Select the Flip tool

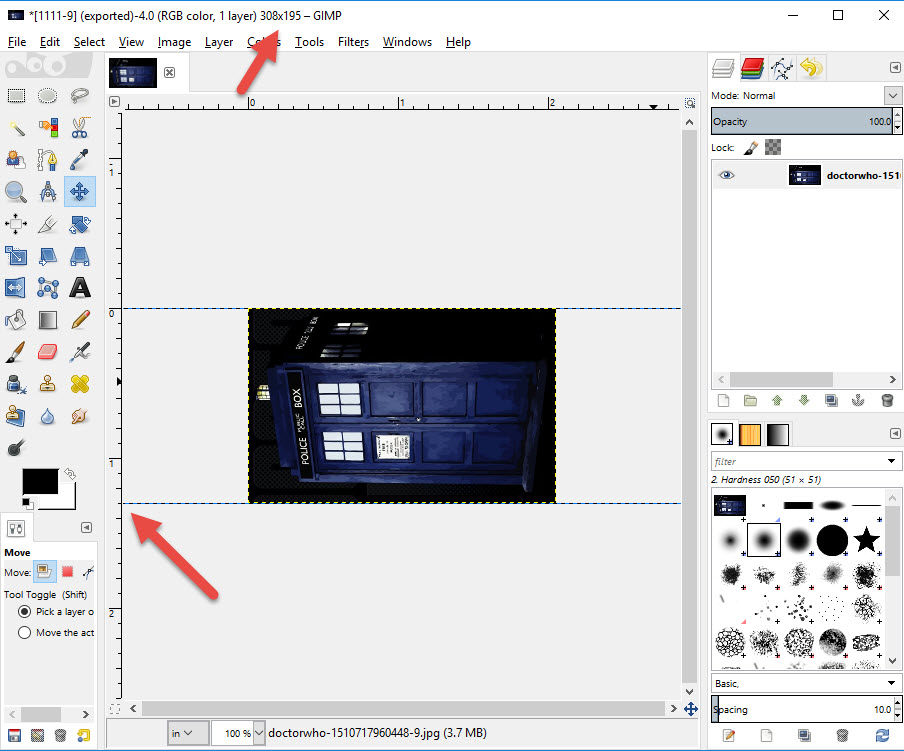click(x=16, y=287)
